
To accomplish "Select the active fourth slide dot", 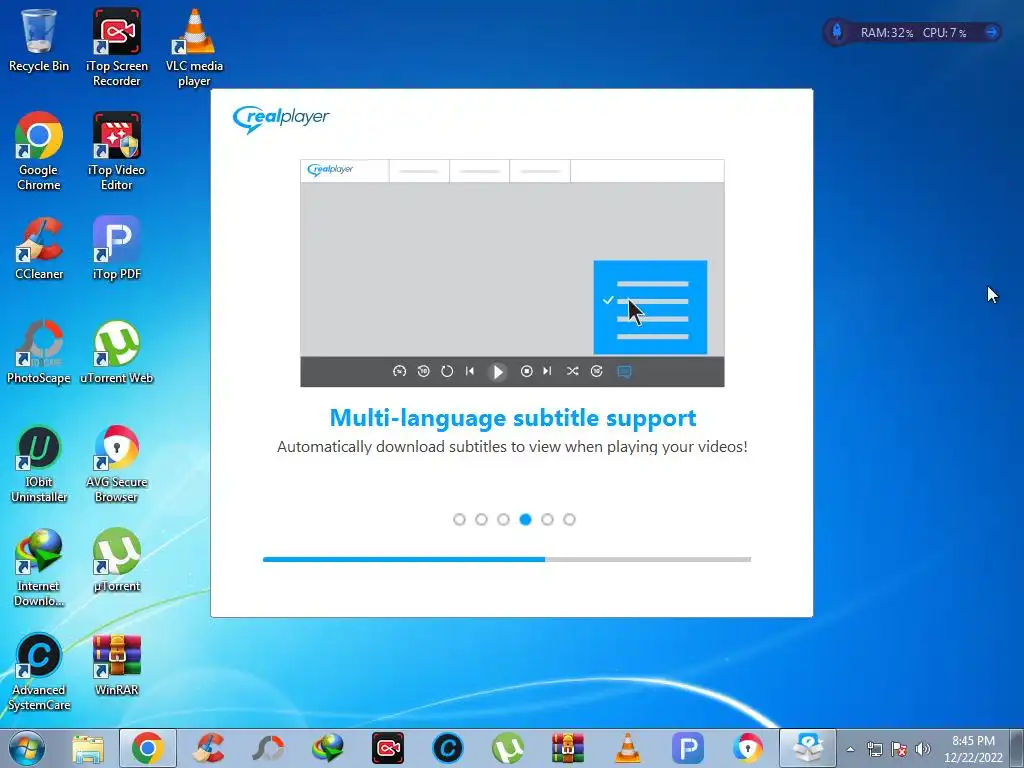I will [525, 519].
